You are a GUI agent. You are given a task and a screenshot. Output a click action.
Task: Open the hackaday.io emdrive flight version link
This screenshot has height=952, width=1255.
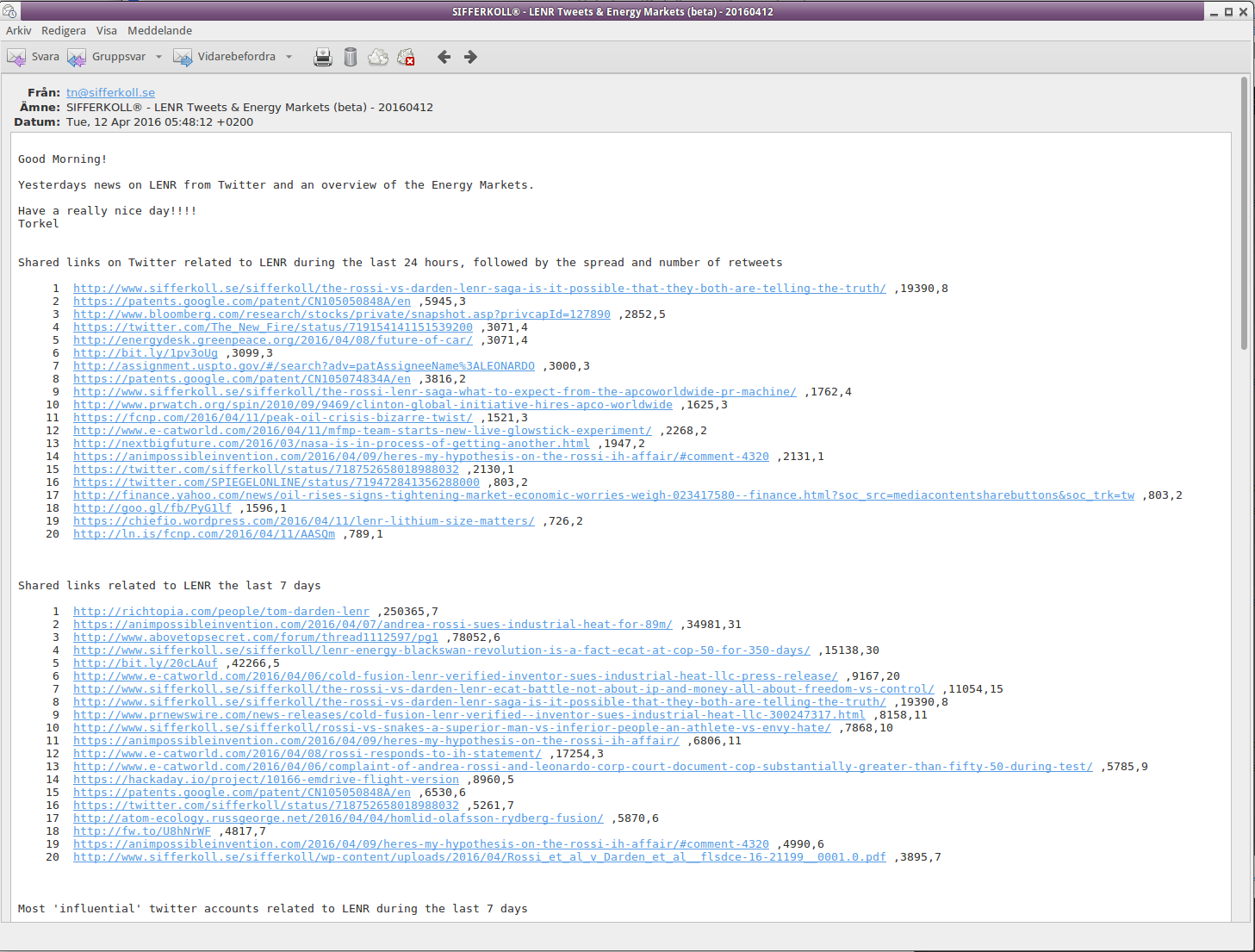(266, 780)
